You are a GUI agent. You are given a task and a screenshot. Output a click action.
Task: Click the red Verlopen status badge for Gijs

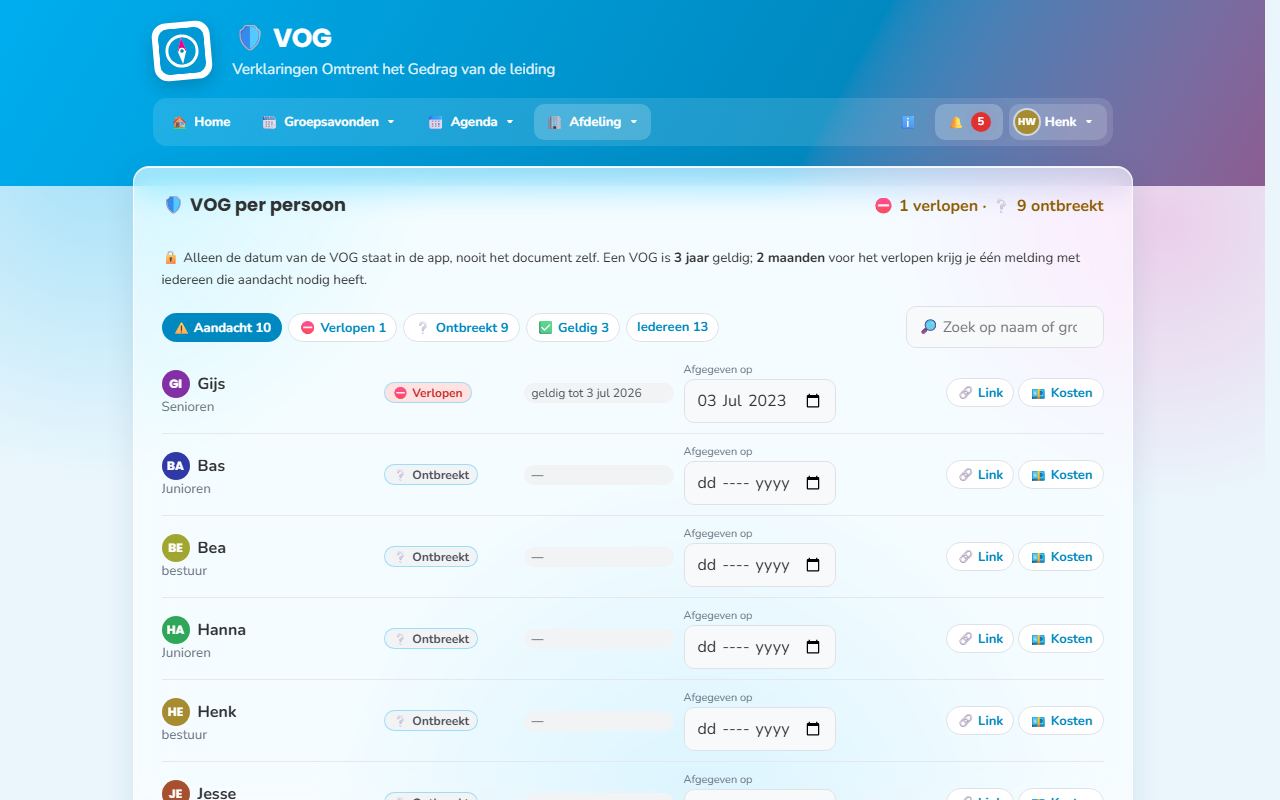(428, 393)
